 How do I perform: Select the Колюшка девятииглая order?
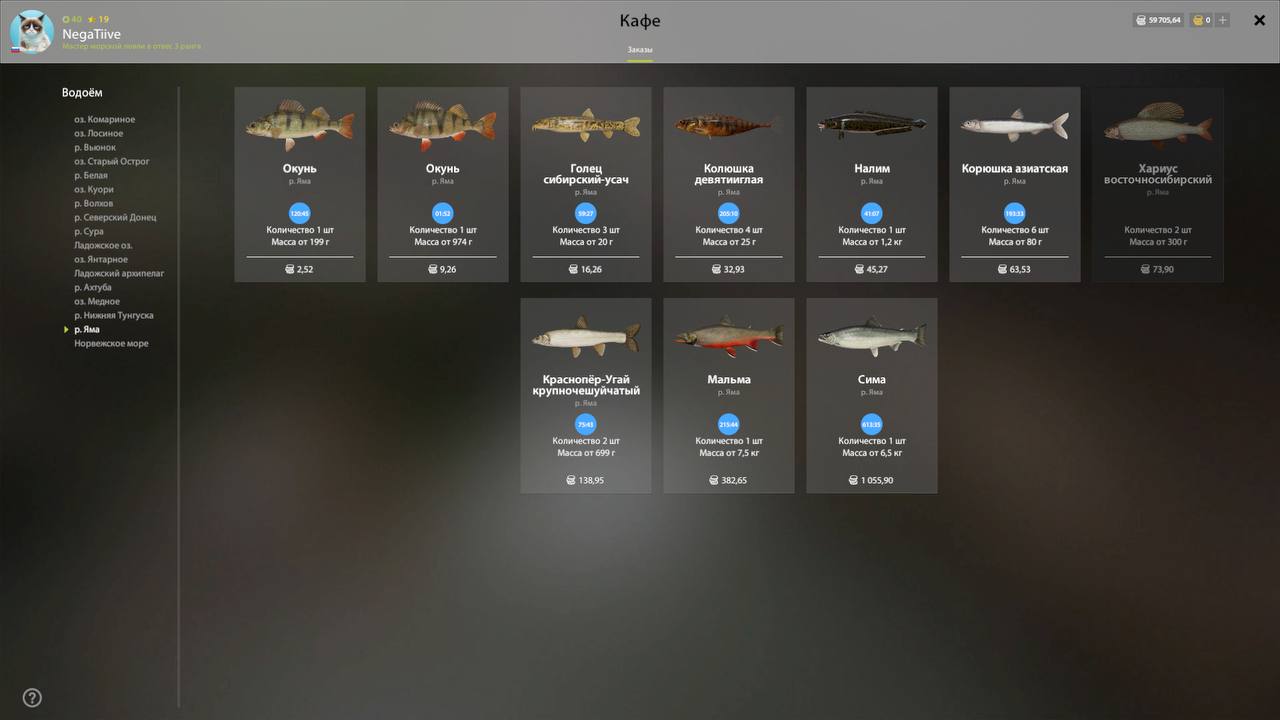tap(729, 184)
